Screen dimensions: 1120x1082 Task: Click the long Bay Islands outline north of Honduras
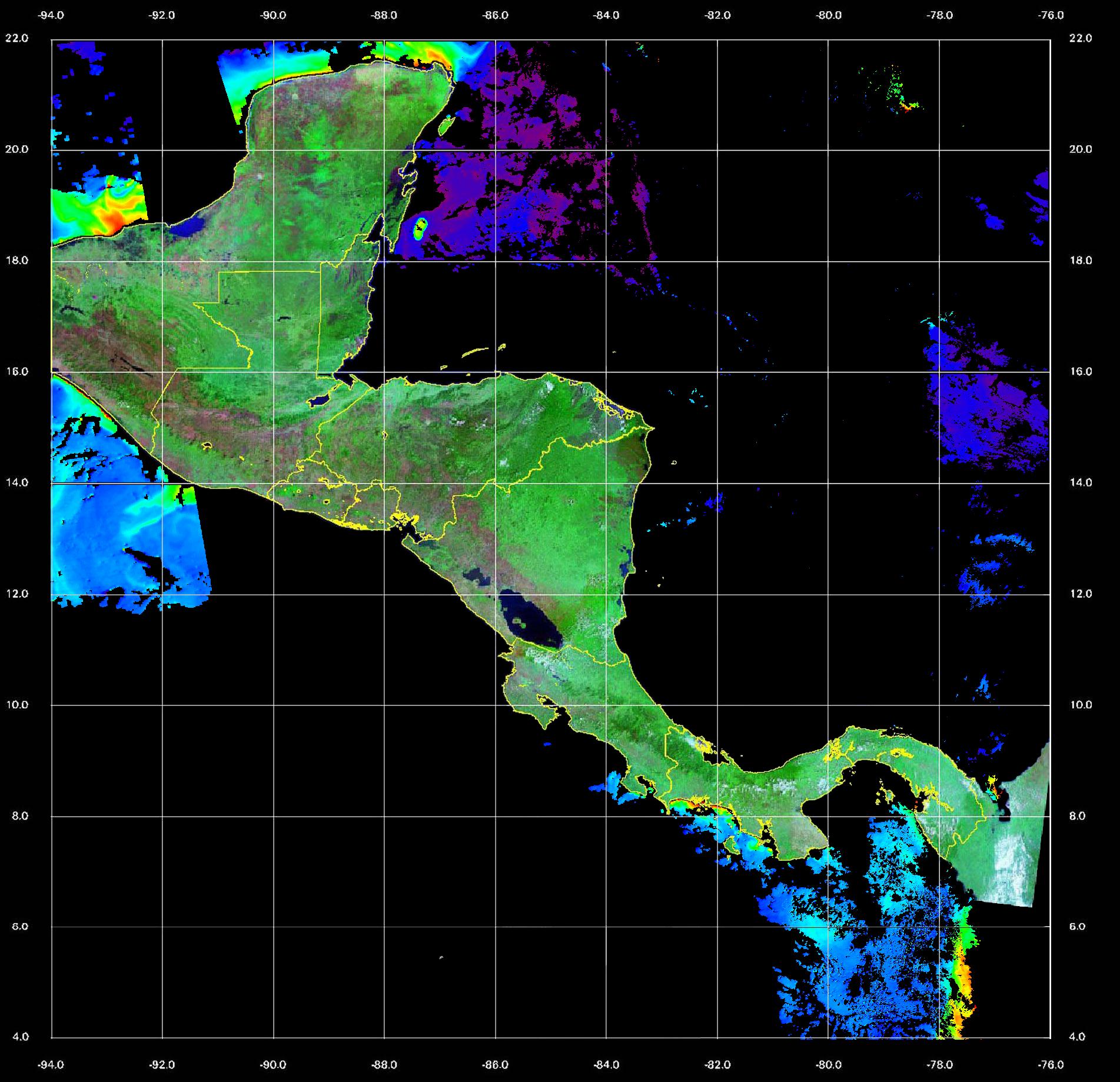click(x=476, y=352)
